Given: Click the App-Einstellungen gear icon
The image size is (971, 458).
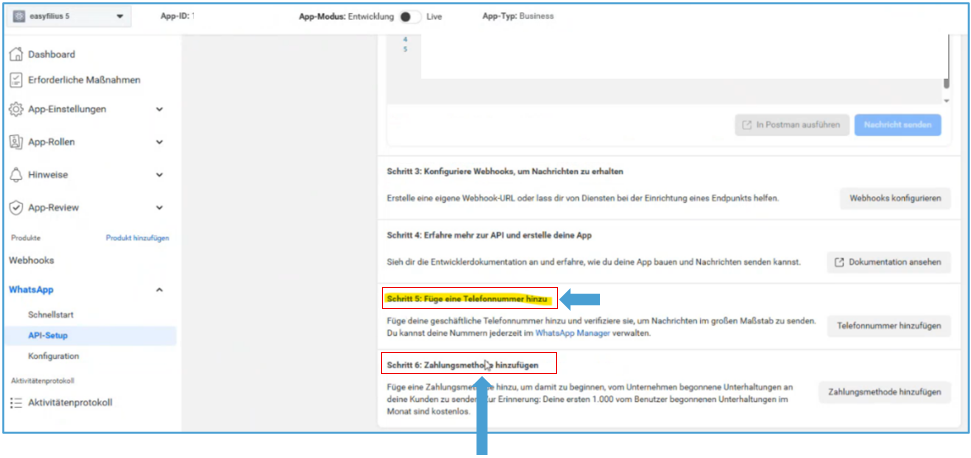Looking at the screenshot, I should click(x=16, y=109).
